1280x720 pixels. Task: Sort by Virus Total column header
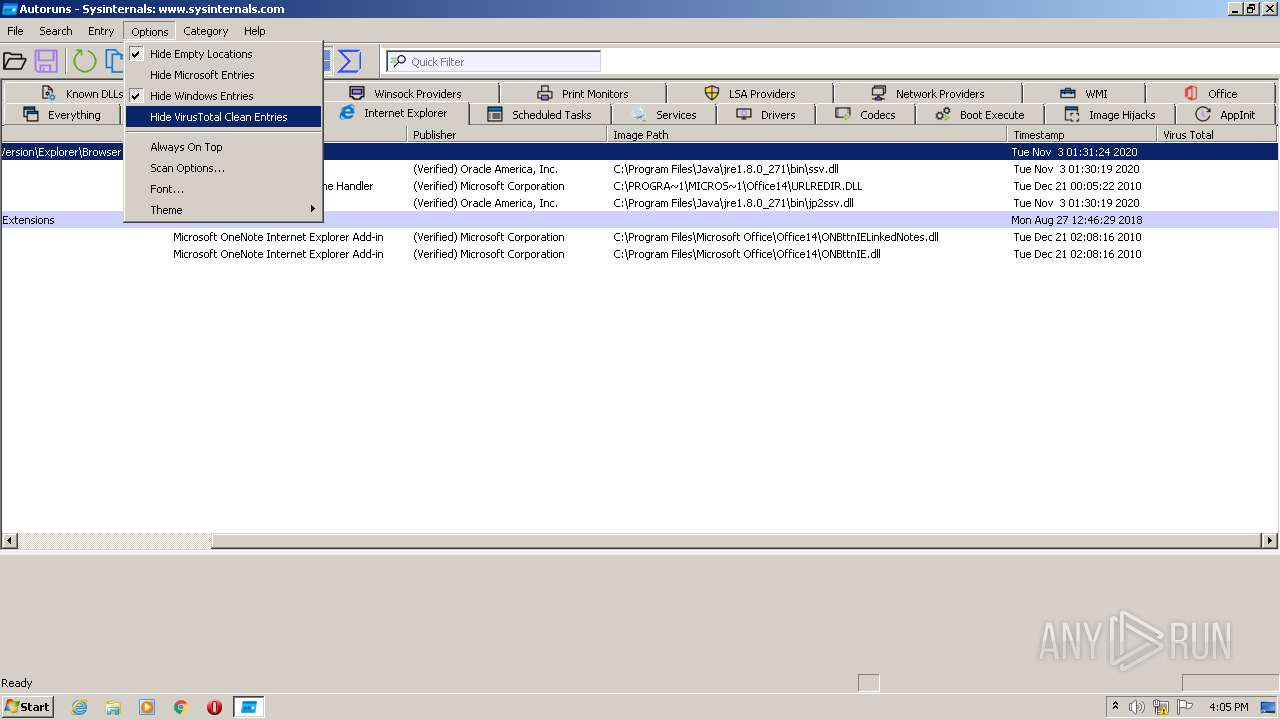[1217, 134]
